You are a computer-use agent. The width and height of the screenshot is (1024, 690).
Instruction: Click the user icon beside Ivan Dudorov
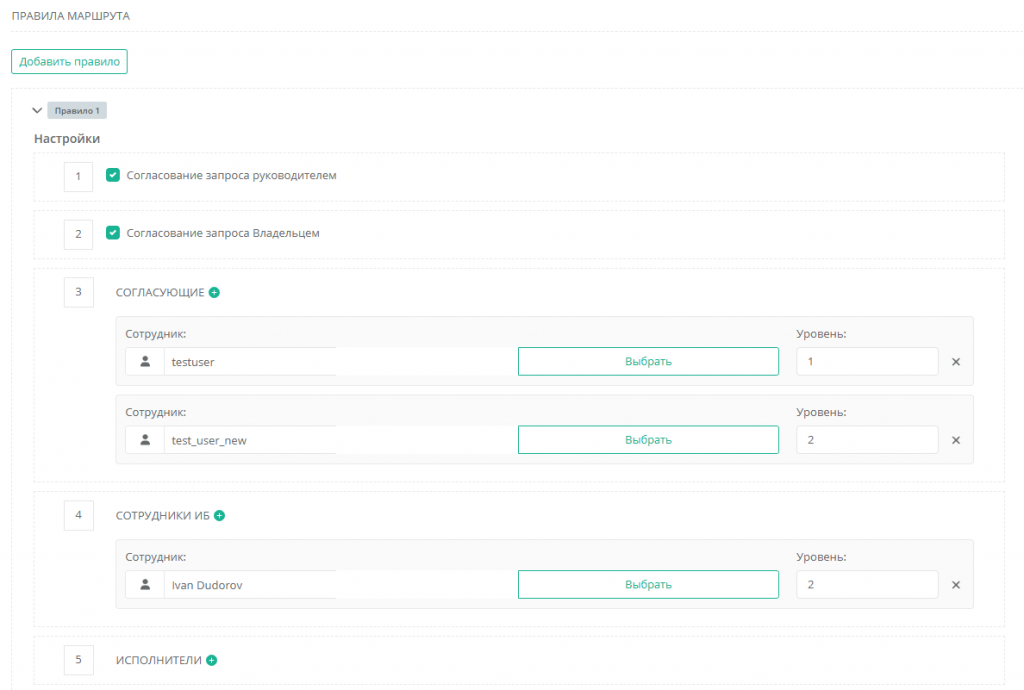(145, 585)
